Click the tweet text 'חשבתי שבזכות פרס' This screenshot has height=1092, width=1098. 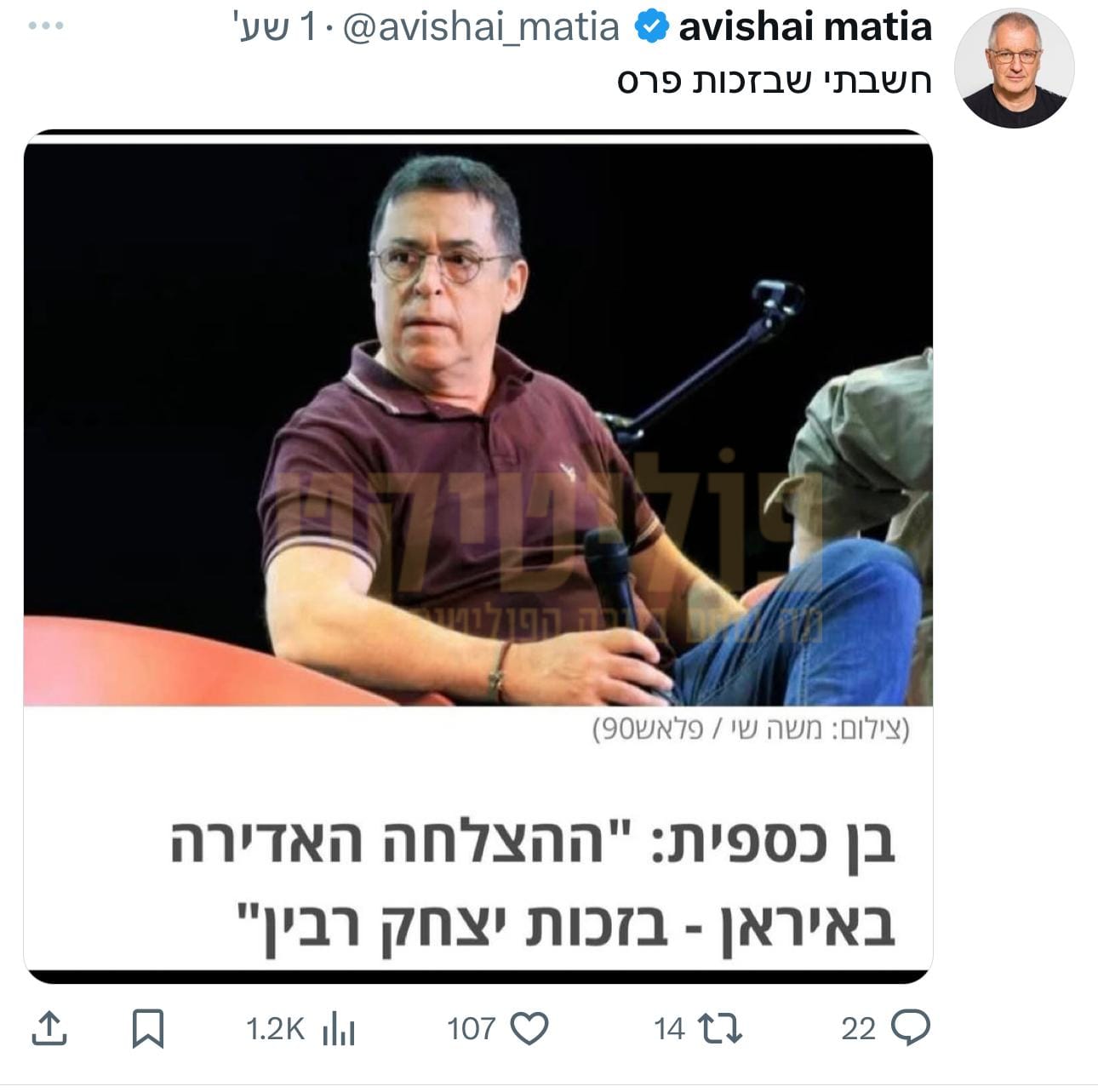775,81
